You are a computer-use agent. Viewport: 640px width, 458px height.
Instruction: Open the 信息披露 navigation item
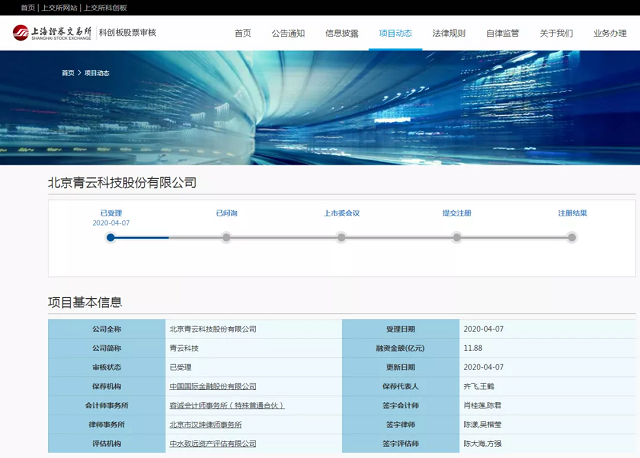coord(342,33)
